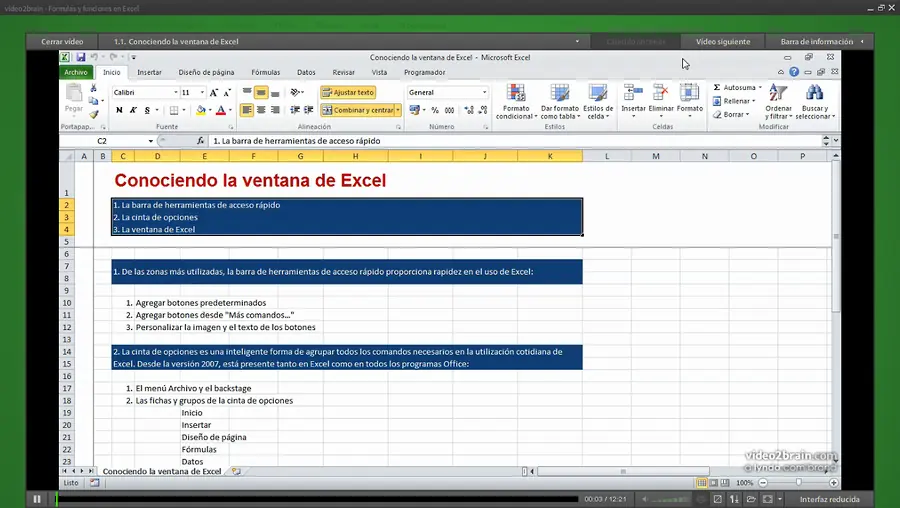Click the increase decimals icon
Image resolution: width=900 pixels, height=508 pixels.
pyautogui.click(x=469, y=110)
